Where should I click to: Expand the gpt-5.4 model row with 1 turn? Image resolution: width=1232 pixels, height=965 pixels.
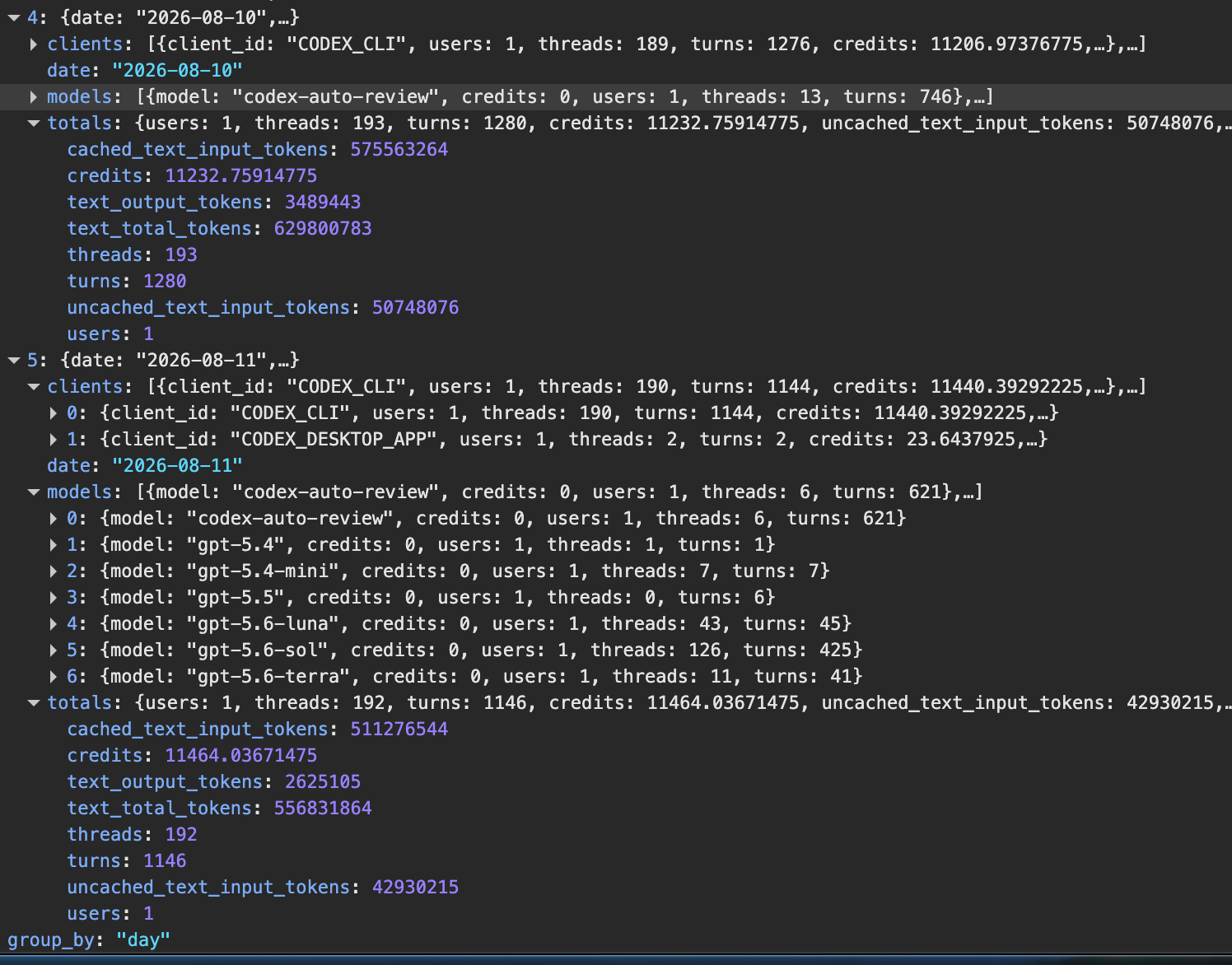(x=54, y=544)
